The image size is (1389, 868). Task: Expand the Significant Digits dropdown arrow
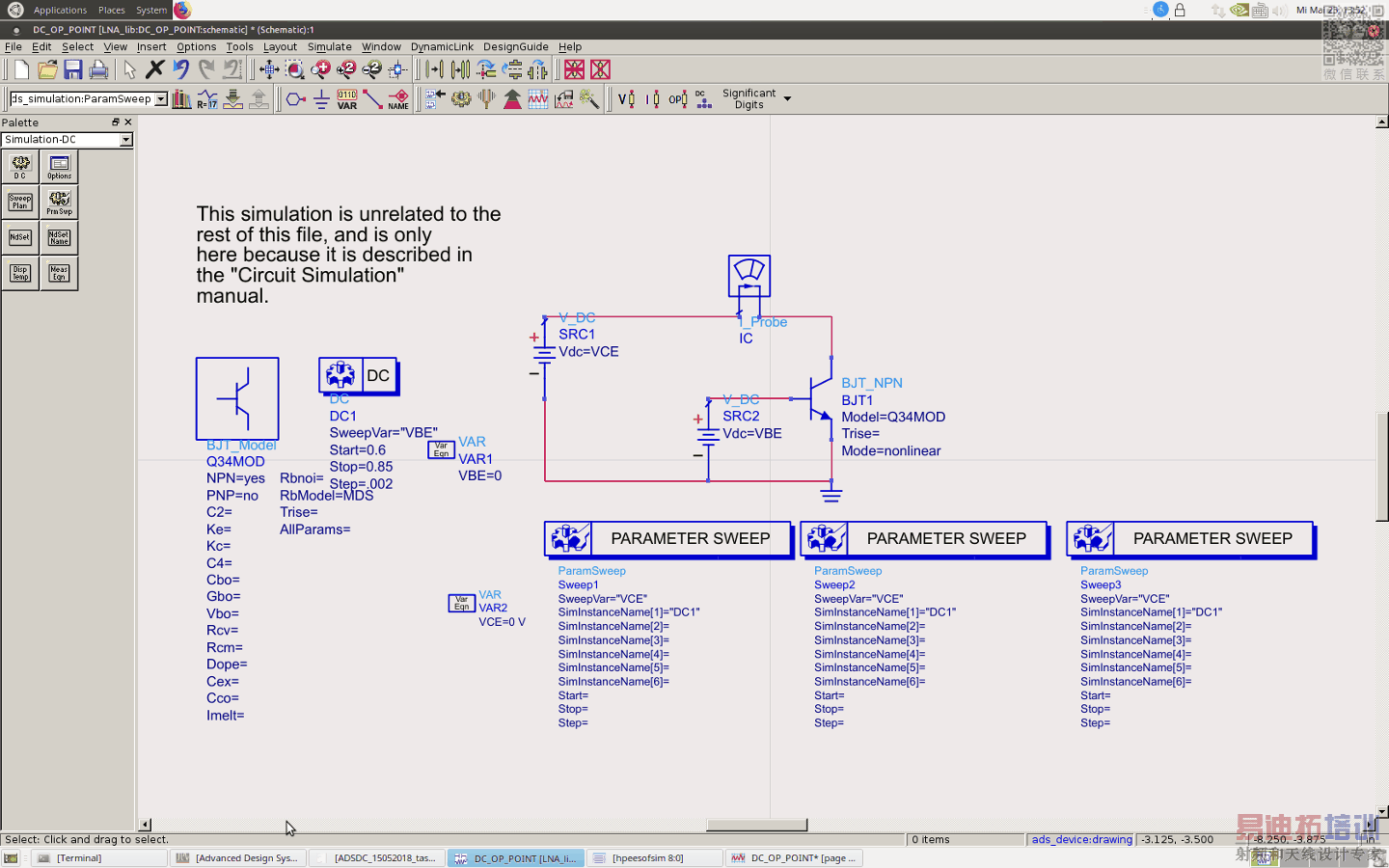pos(787,98)
